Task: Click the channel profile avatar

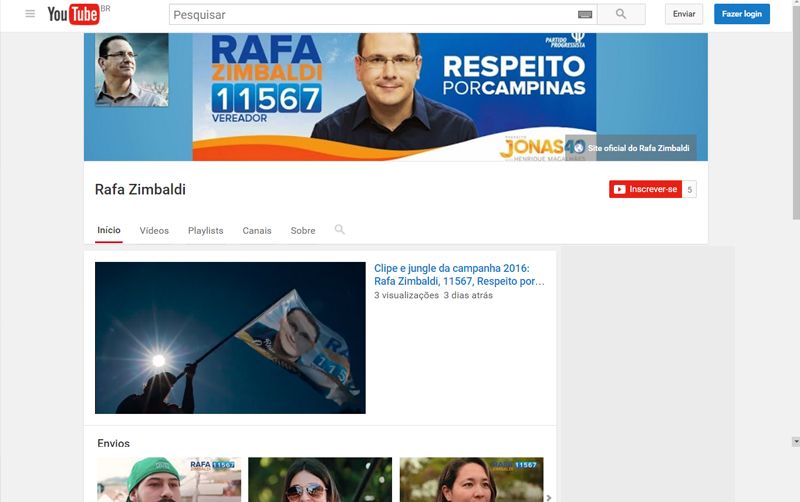Action: (132, 70)
